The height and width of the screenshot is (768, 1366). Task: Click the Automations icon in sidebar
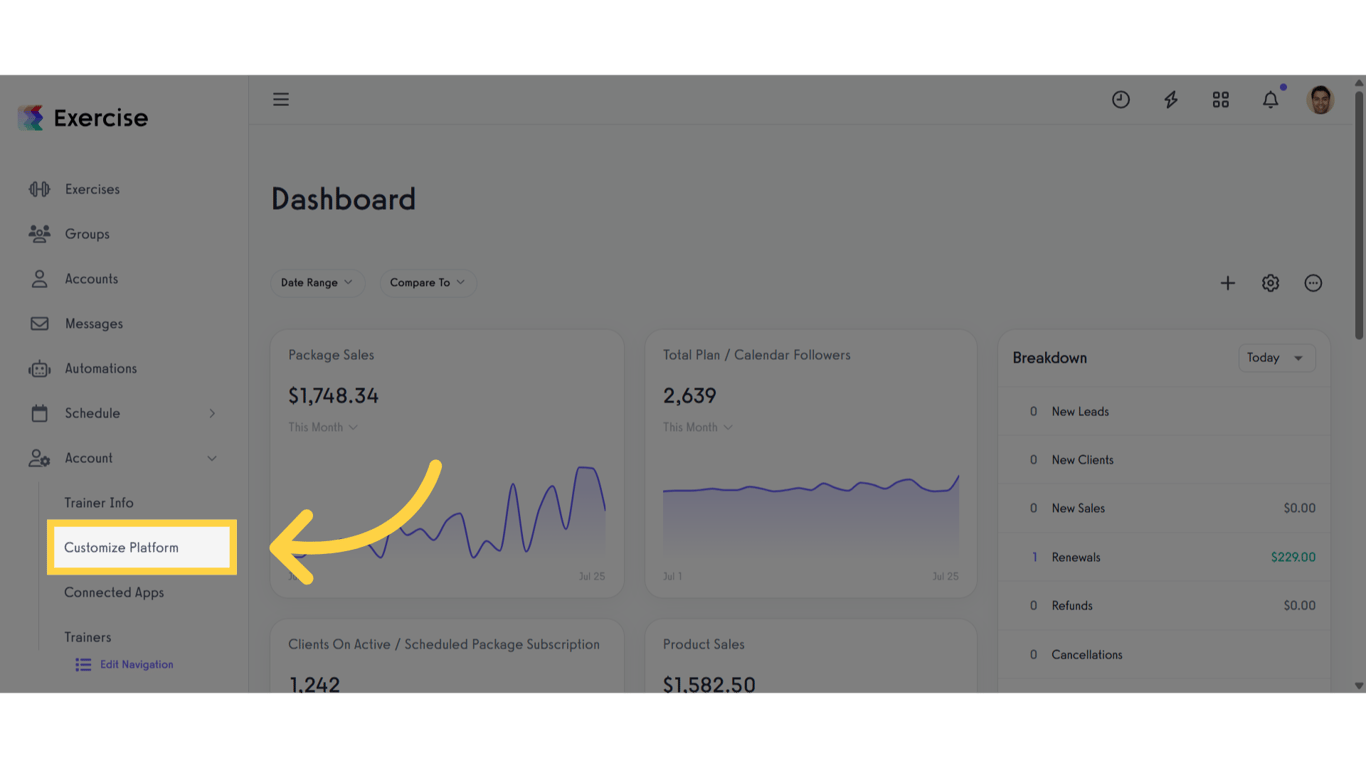[x=40, y=368]
